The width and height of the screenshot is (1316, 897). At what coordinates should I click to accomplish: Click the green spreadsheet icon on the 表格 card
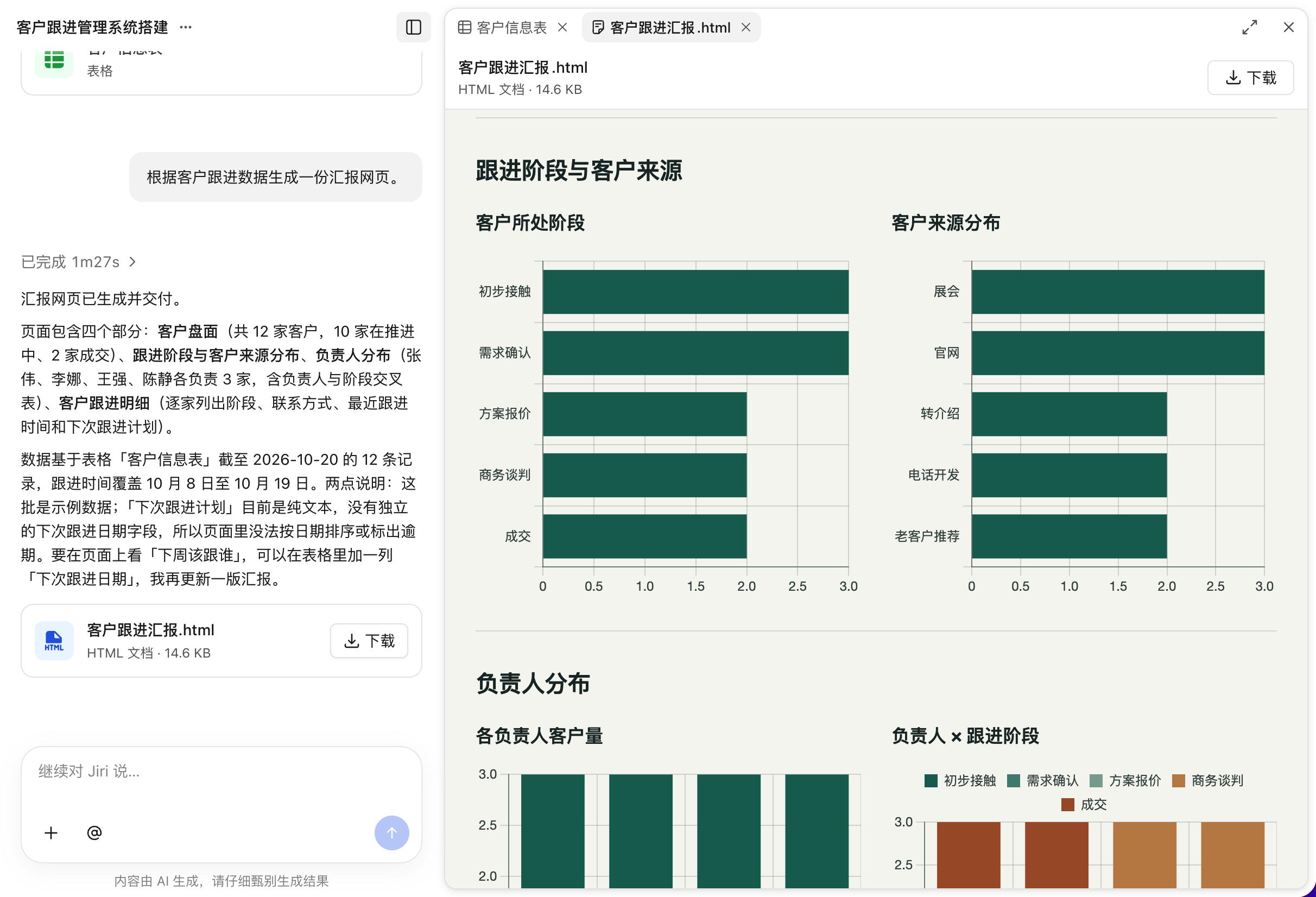(54, 60)
